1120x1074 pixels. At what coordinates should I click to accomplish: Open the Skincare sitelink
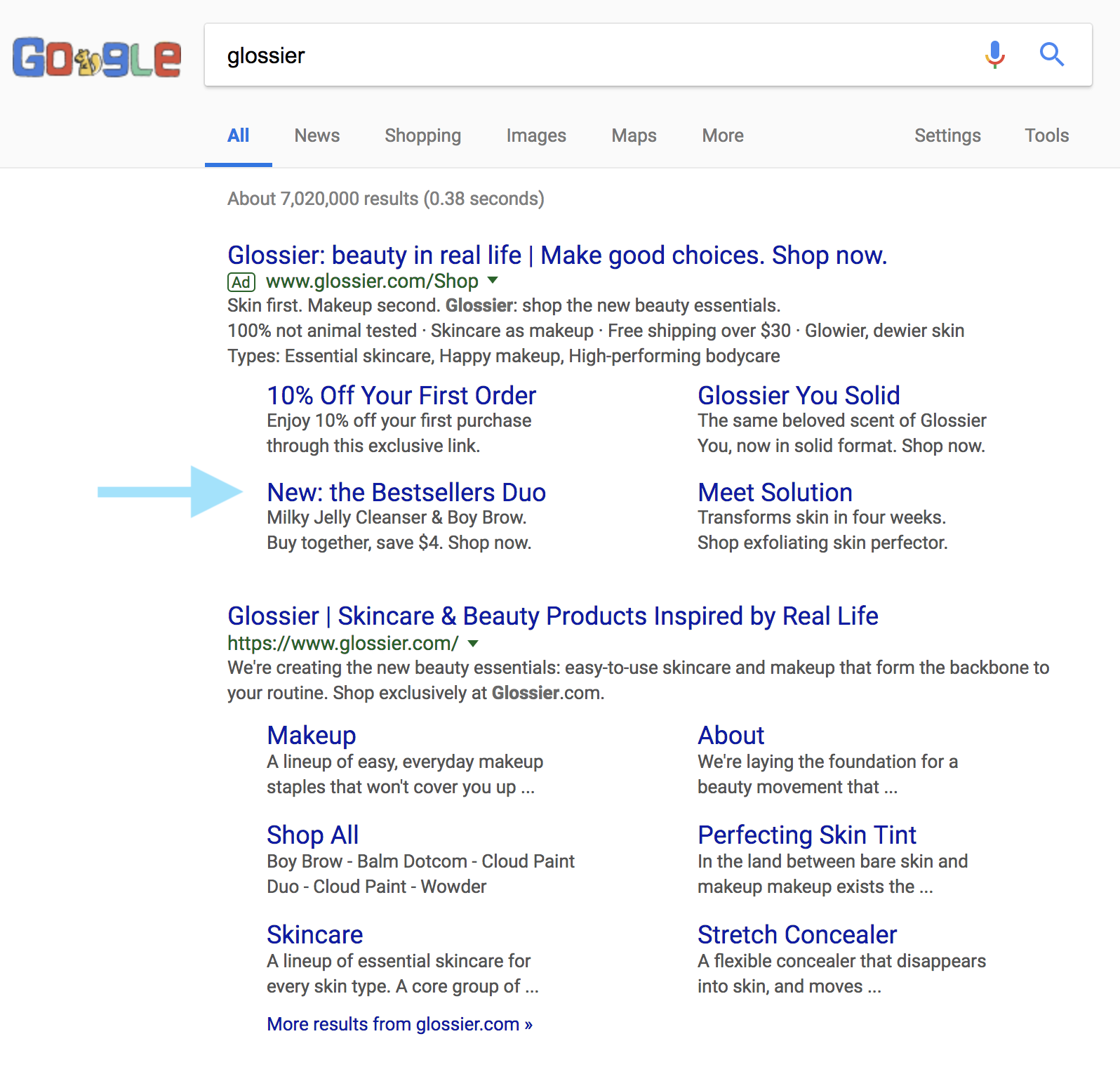[315, 935]
